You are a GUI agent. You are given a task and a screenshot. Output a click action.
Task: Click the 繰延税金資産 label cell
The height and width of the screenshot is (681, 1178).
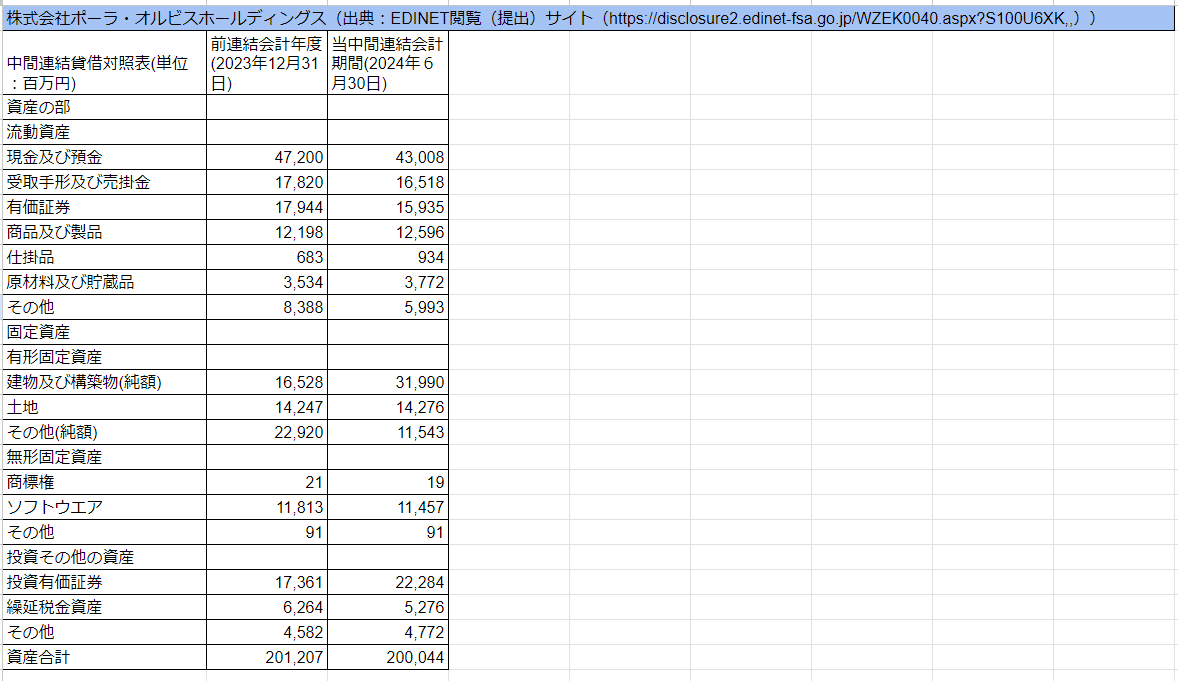(x=104, y=607)
